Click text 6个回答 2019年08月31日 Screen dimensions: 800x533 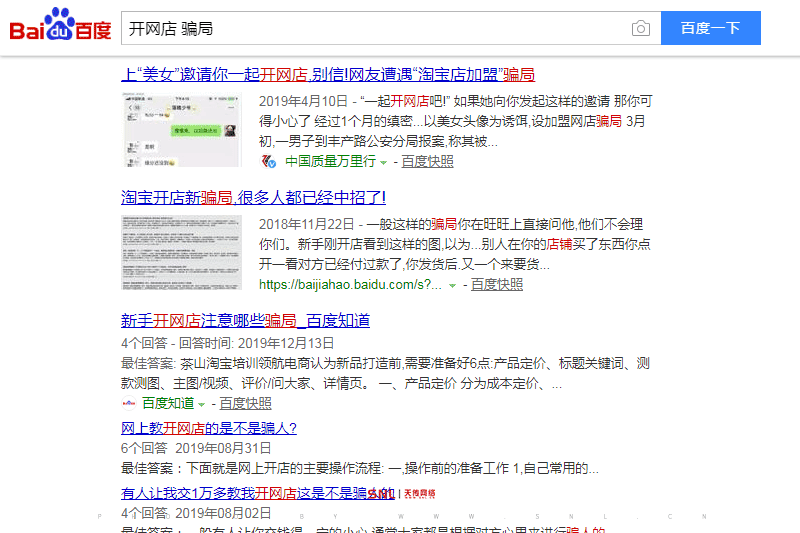(196, 448)
